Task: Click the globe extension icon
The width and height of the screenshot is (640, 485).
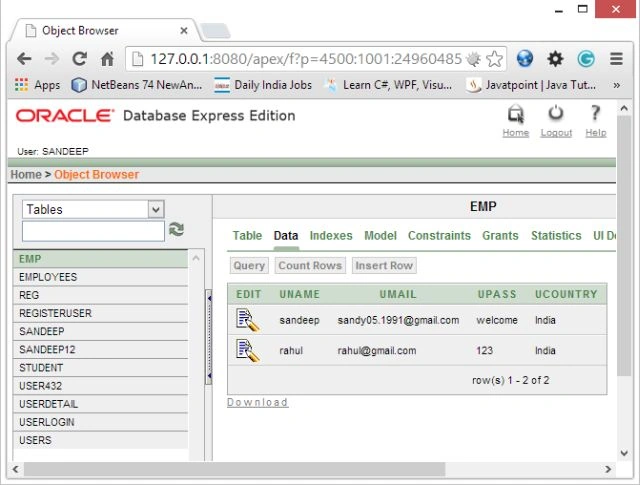Action: 525,59
